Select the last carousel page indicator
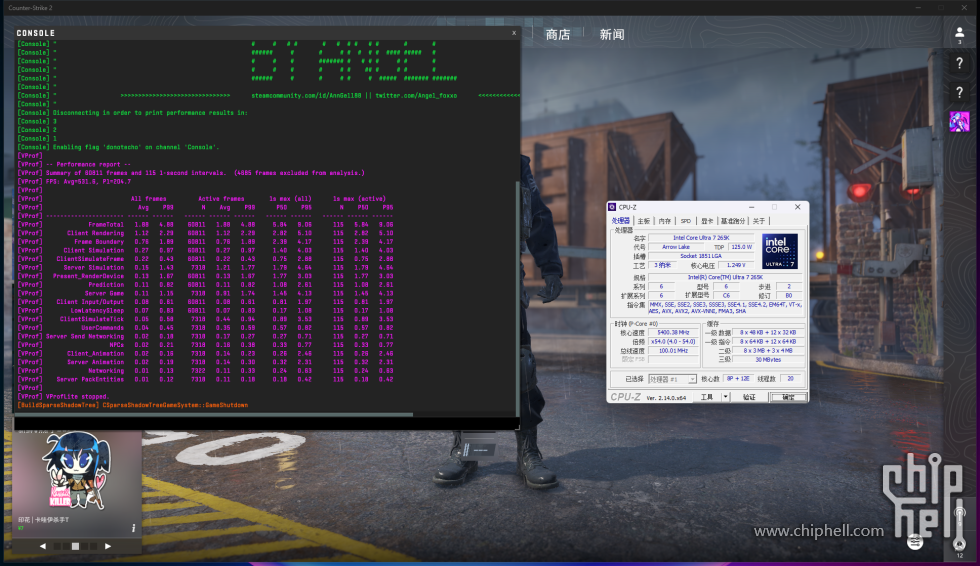The height and width of the screenshot is (566, 980). (x=93, y=546)
